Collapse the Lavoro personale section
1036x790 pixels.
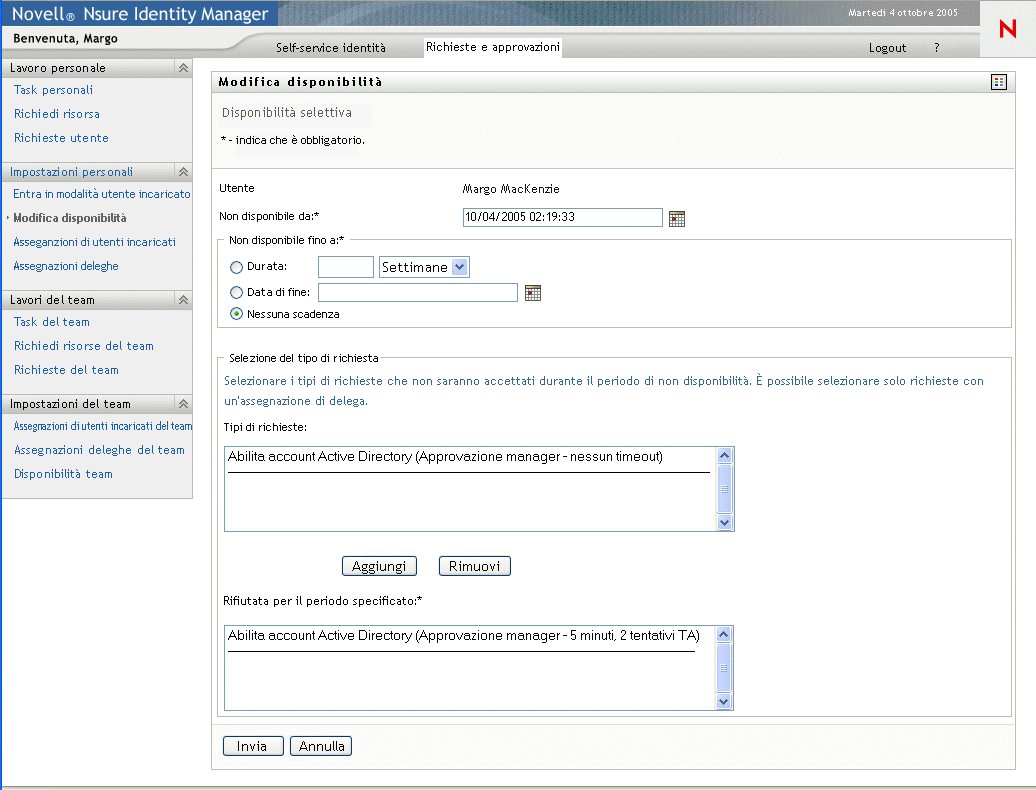coord(183,68)
